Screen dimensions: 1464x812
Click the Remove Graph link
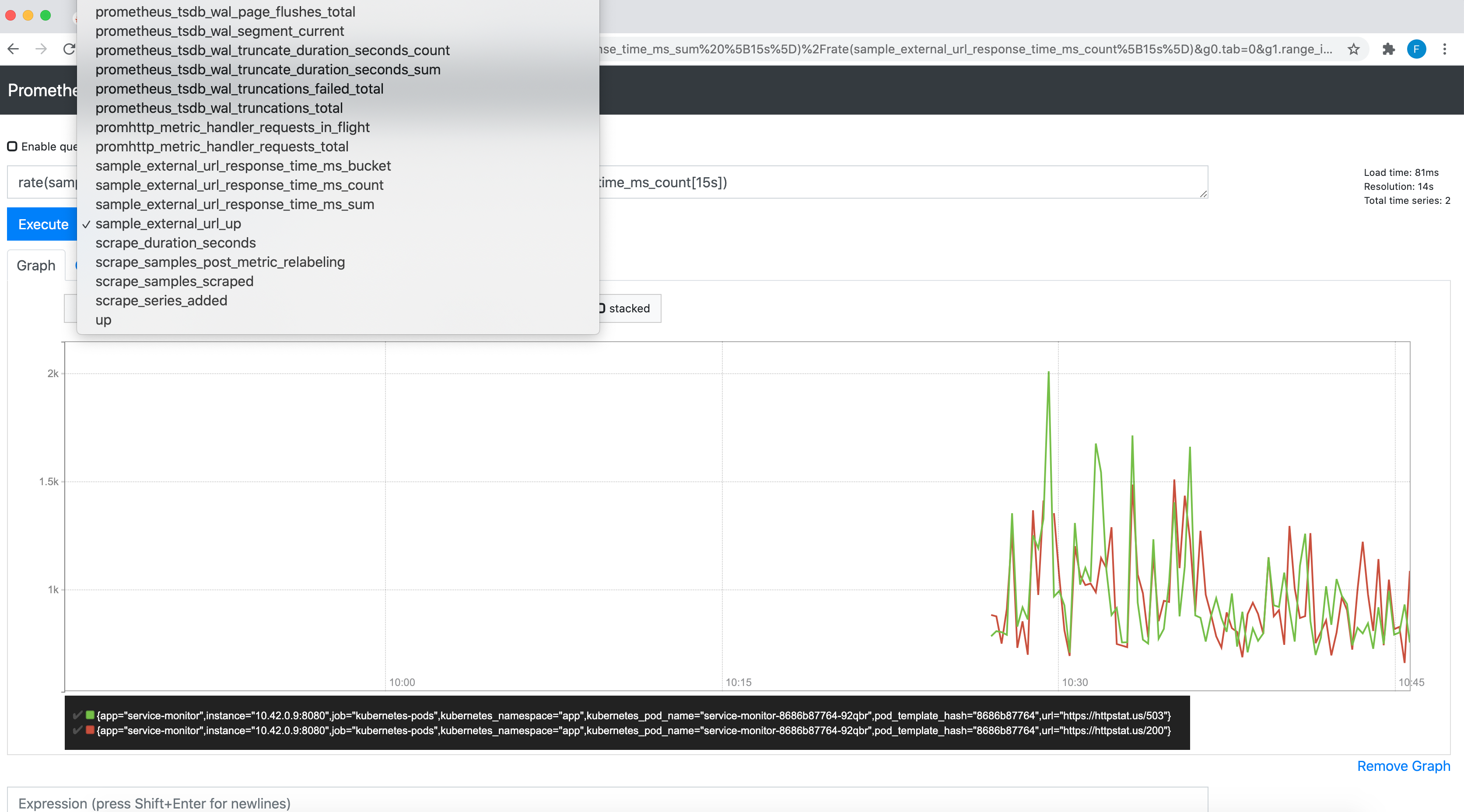pyautogui.click(x=1403, y=766)
